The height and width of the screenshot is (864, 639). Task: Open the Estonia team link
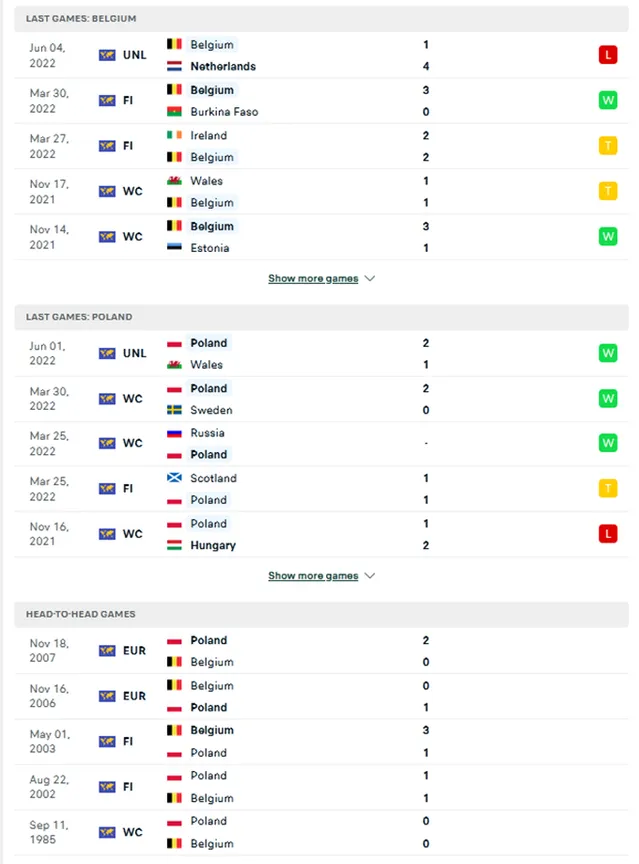click(209, 248)
